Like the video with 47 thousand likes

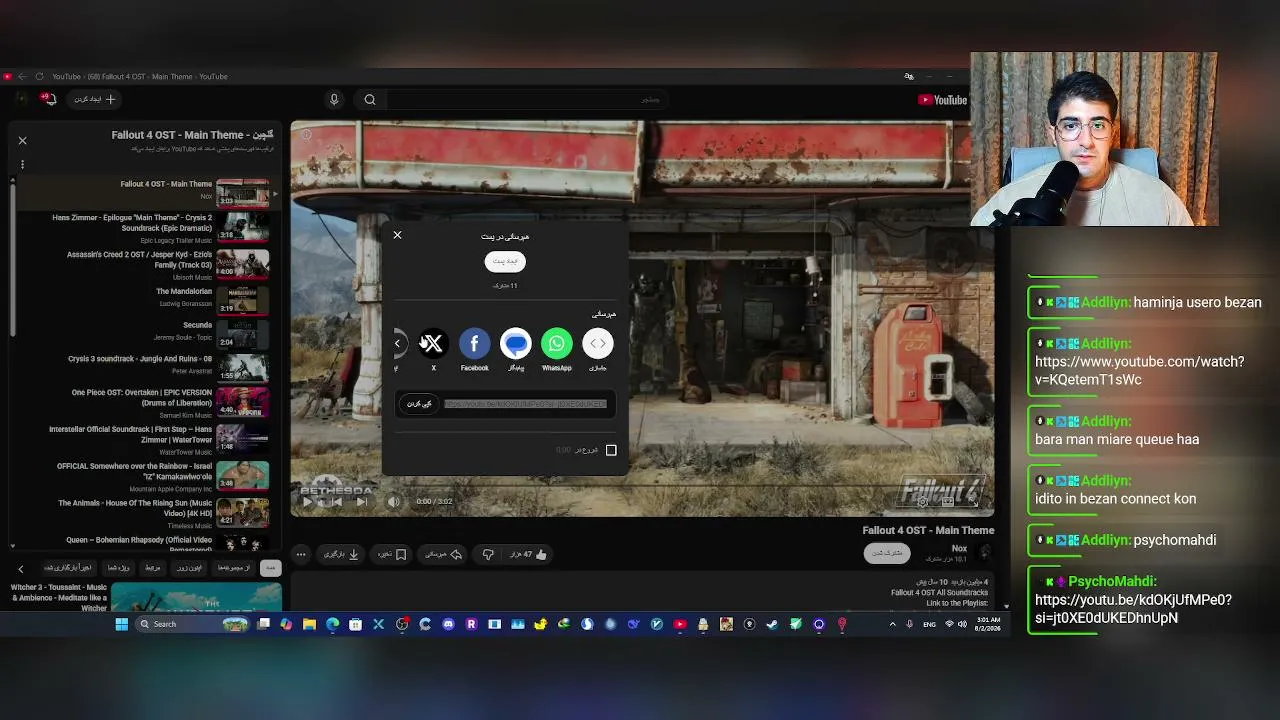click(x=530, y=554)
